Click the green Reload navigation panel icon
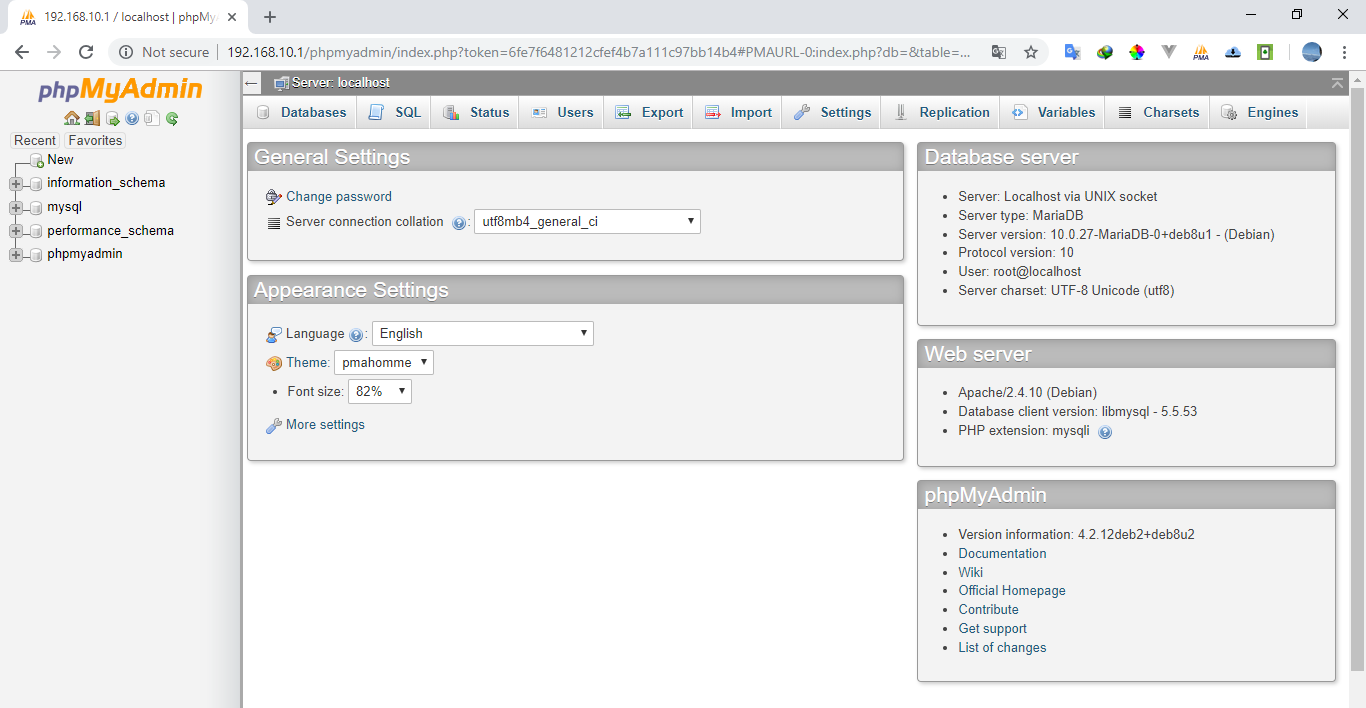1366x708 pixels. click(172, 118)
